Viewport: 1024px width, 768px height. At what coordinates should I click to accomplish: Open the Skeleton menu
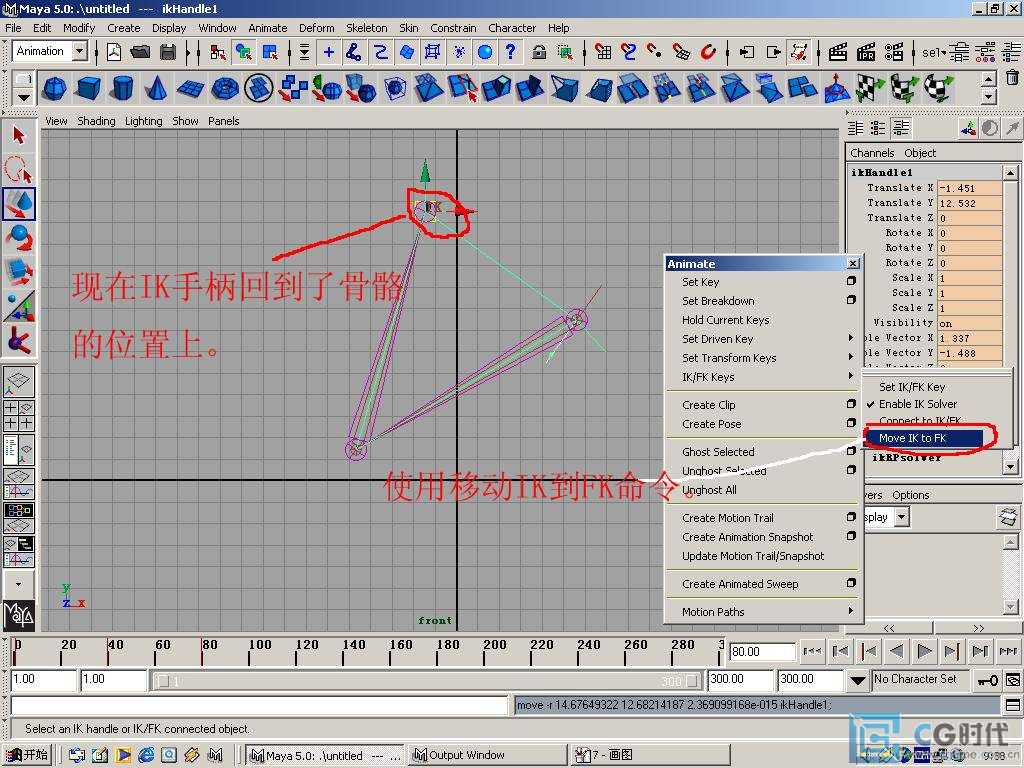[366, 28]
